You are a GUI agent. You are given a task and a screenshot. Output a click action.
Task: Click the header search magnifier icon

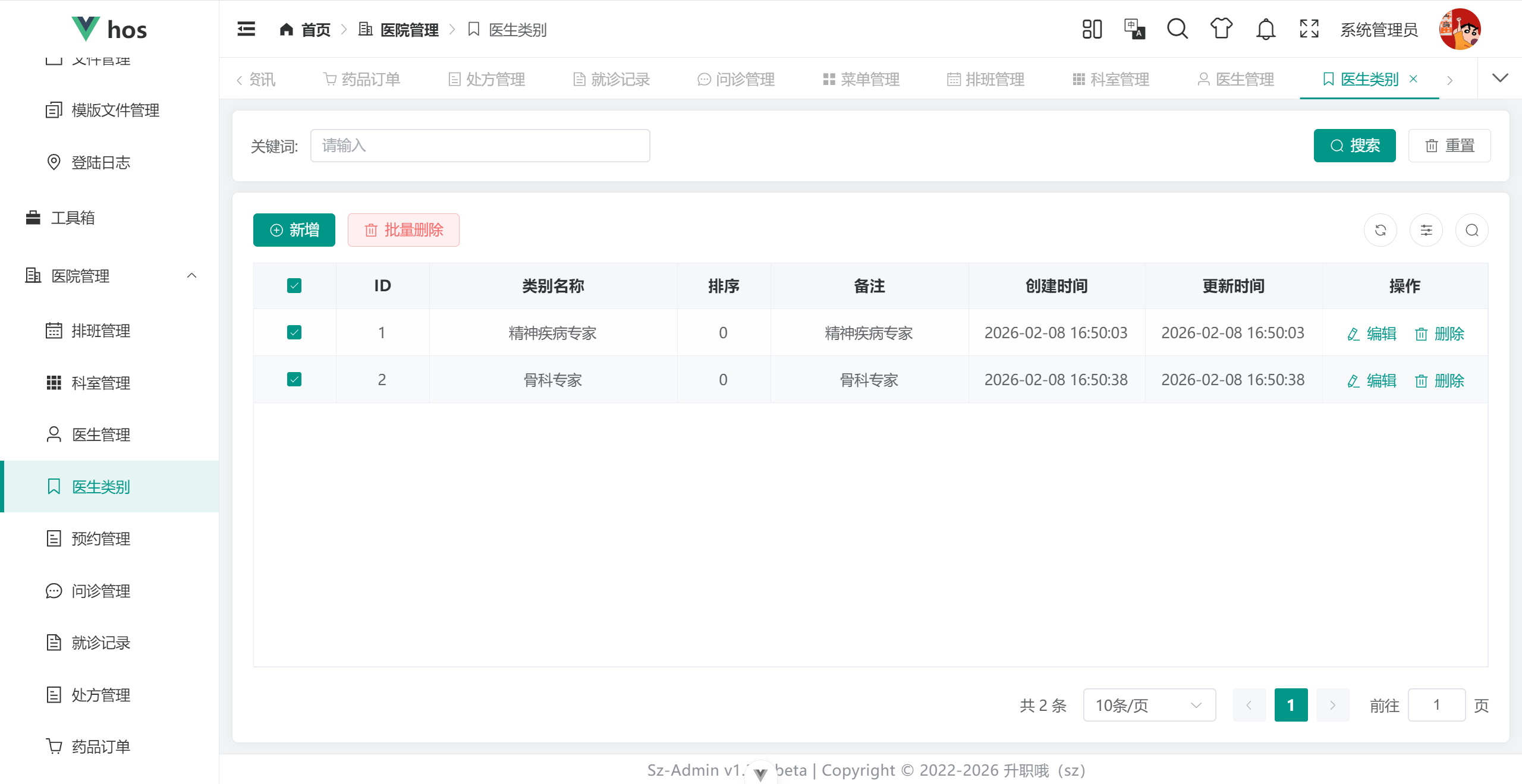tap(1177, 29)
